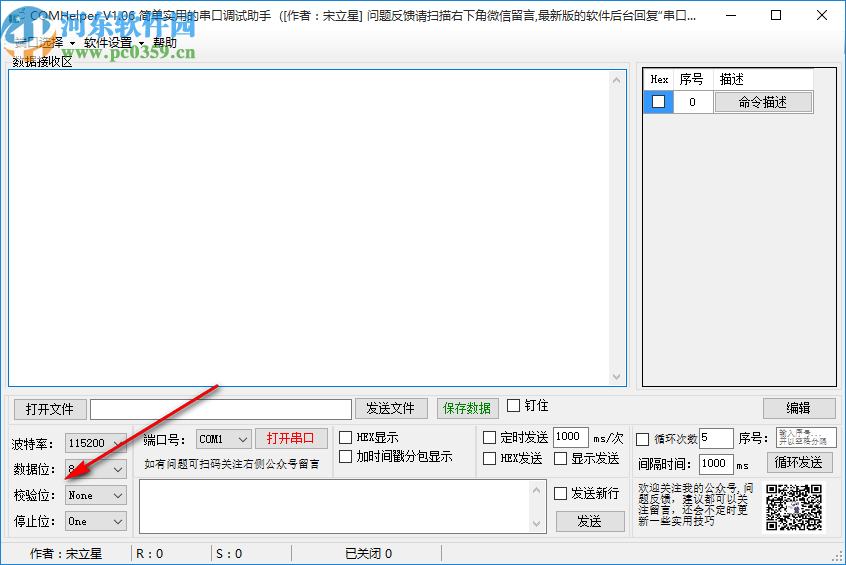Viewport: 846px width, 565px height.
Task: Click the send box scroll-down arrow
Action: click(536, 523)
